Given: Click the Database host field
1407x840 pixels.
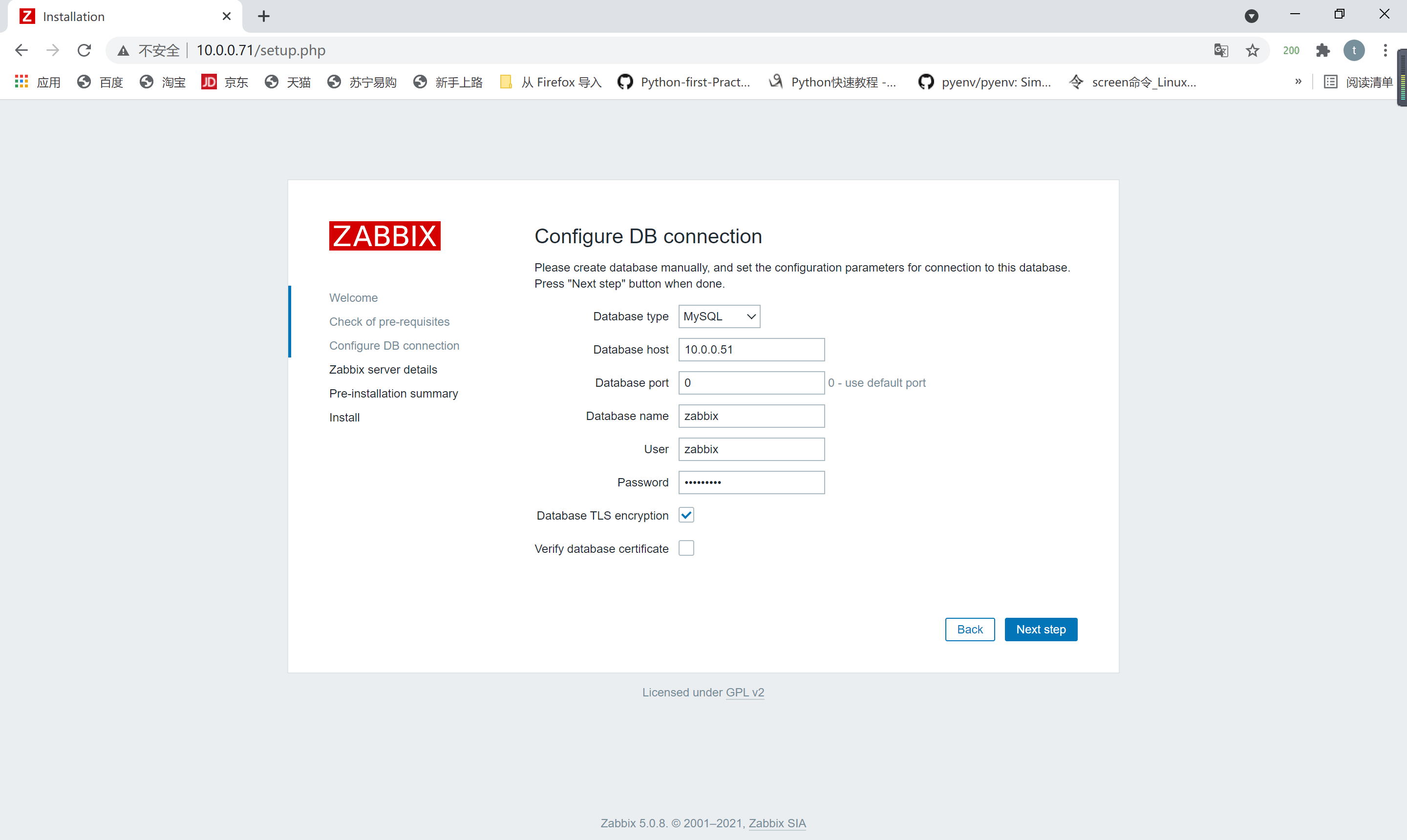Looking at the screenshot, I should (x=751, y=349).
